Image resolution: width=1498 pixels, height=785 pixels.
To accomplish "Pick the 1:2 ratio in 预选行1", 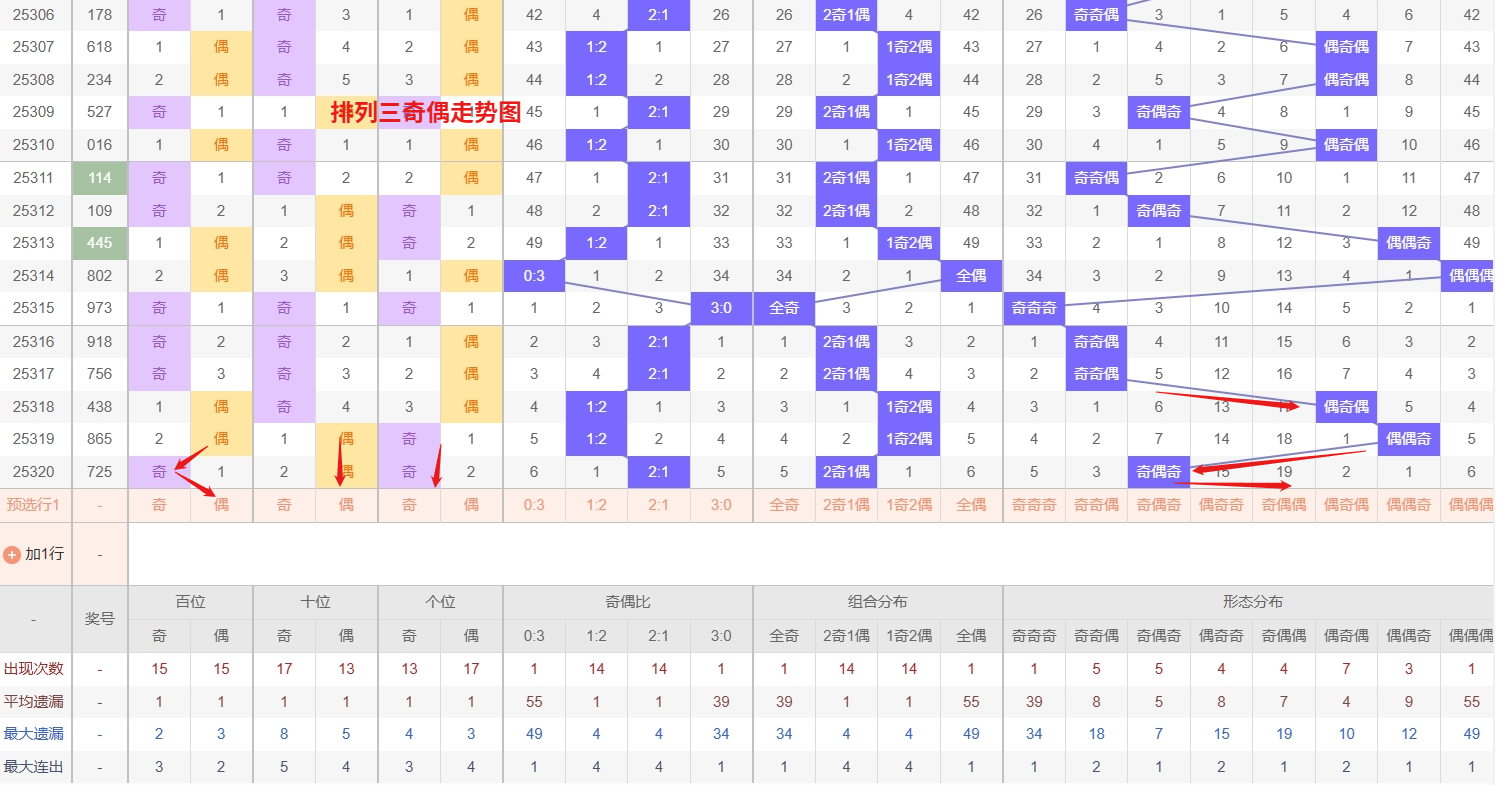I will (596, 505).
